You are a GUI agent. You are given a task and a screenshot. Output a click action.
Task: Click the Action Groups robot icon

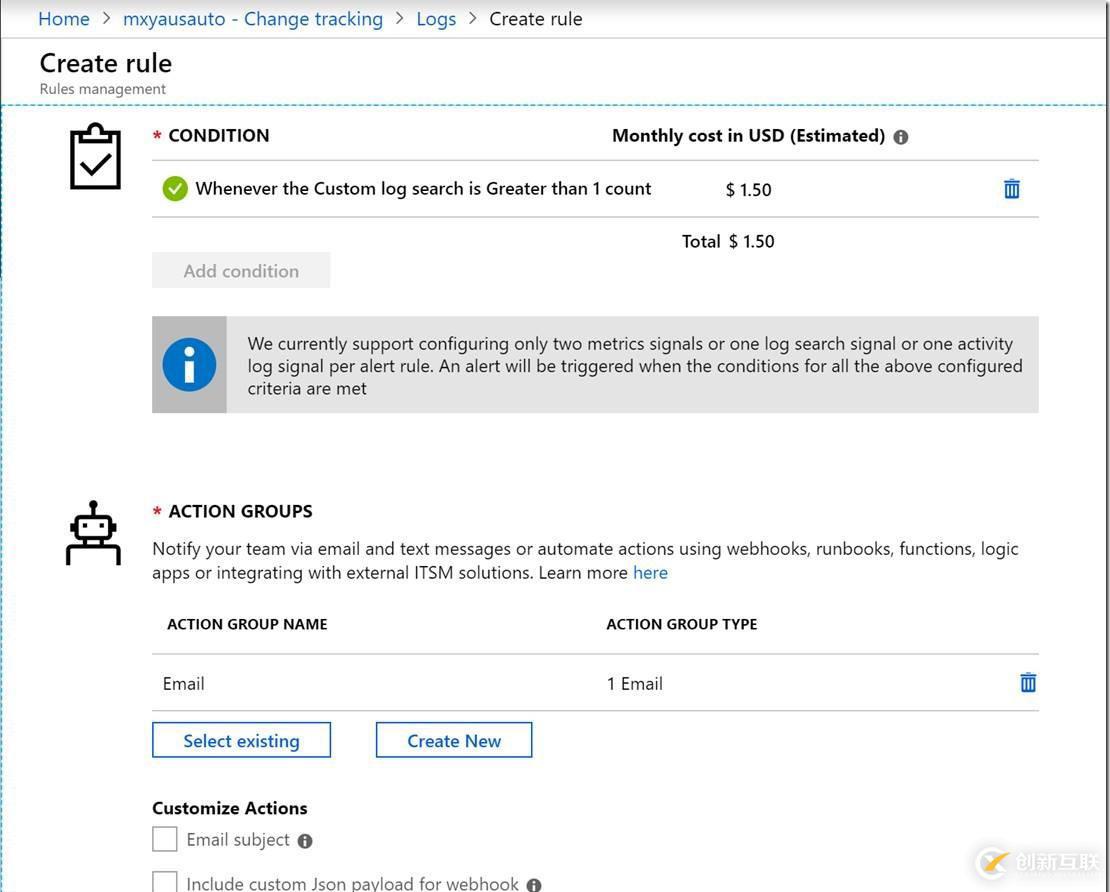(x=93, y=534)
